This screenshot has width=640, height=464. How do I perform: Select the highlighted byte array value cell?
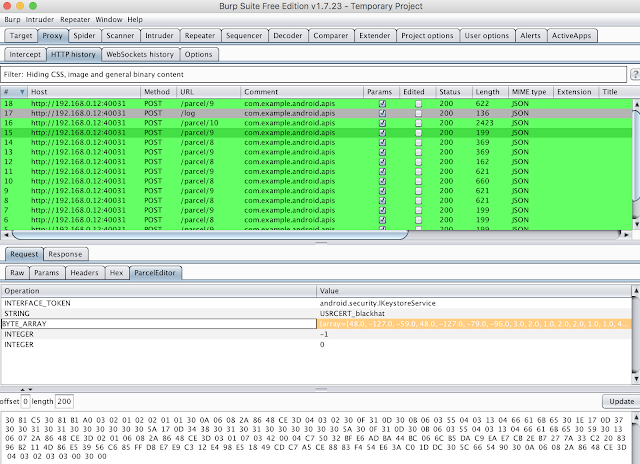click(474, 324)
